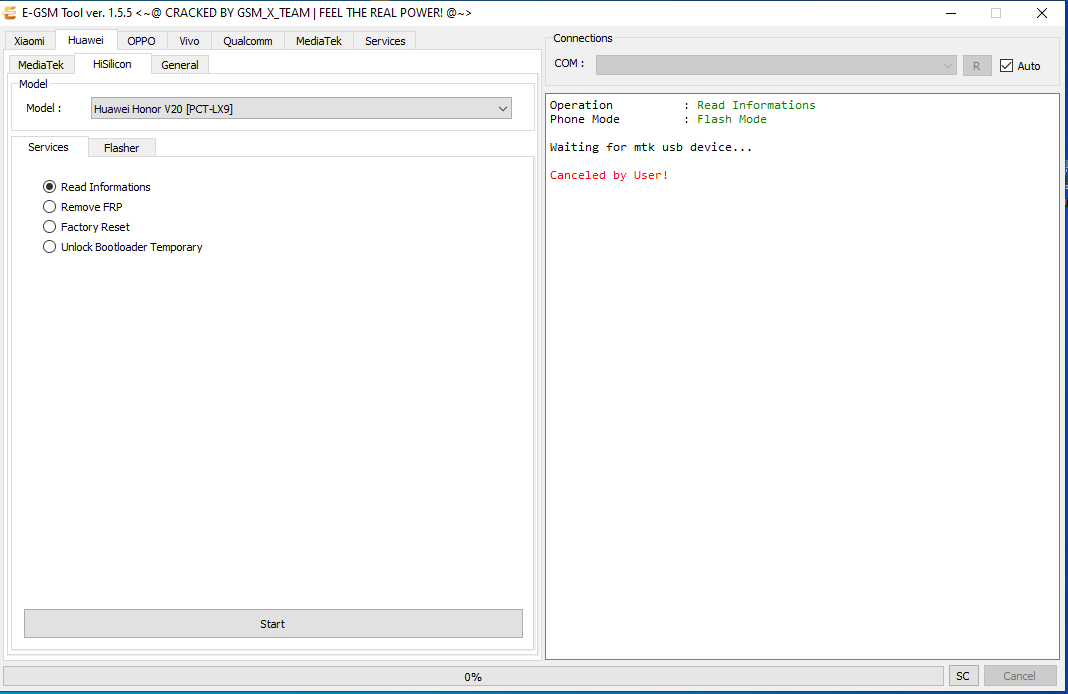
Task: Click the E-GSM Tool title bar icon
Action: (x=10, y=12)
